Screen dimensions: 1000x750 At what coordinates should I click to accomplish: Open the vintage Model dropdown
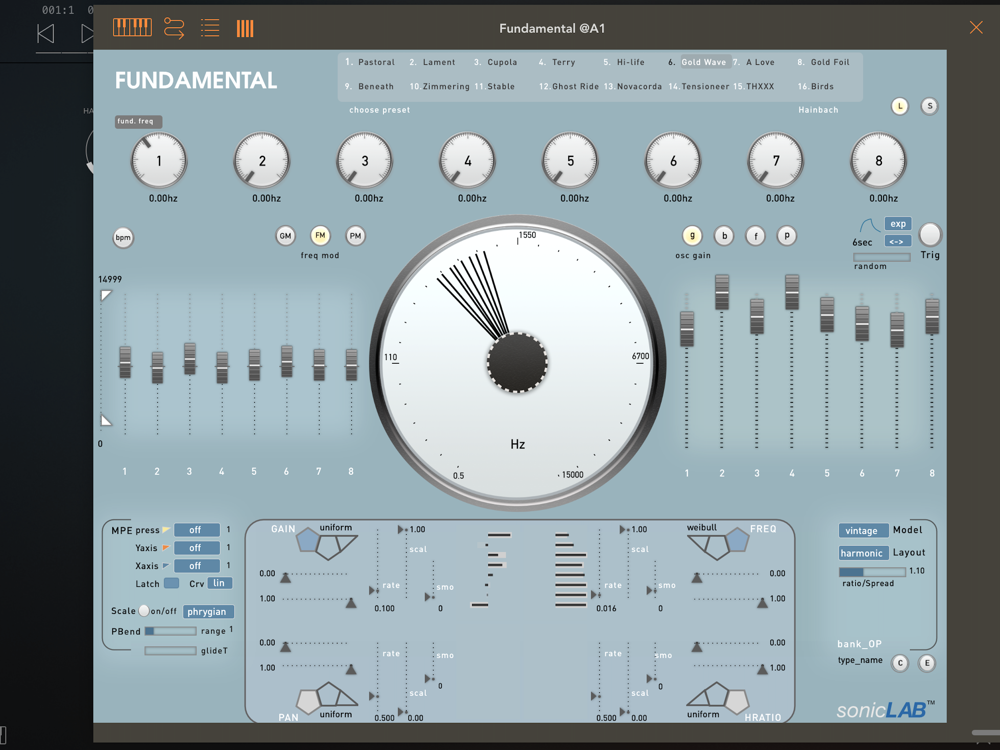coord(863,531)
